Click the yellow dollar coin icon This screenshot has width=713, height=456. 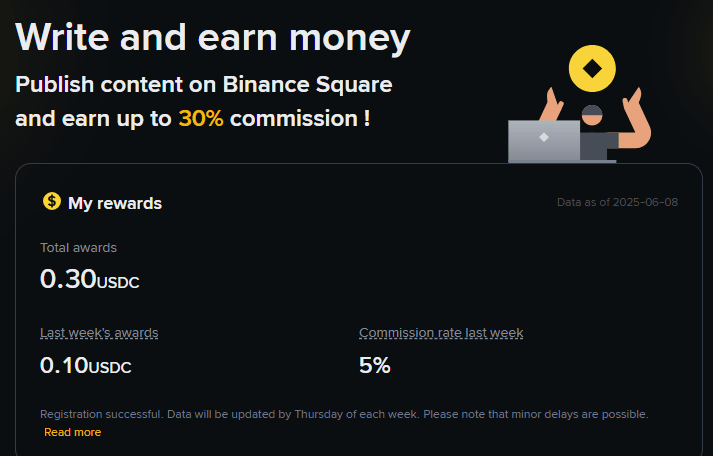pyautogui.click(x=52, y=202)
